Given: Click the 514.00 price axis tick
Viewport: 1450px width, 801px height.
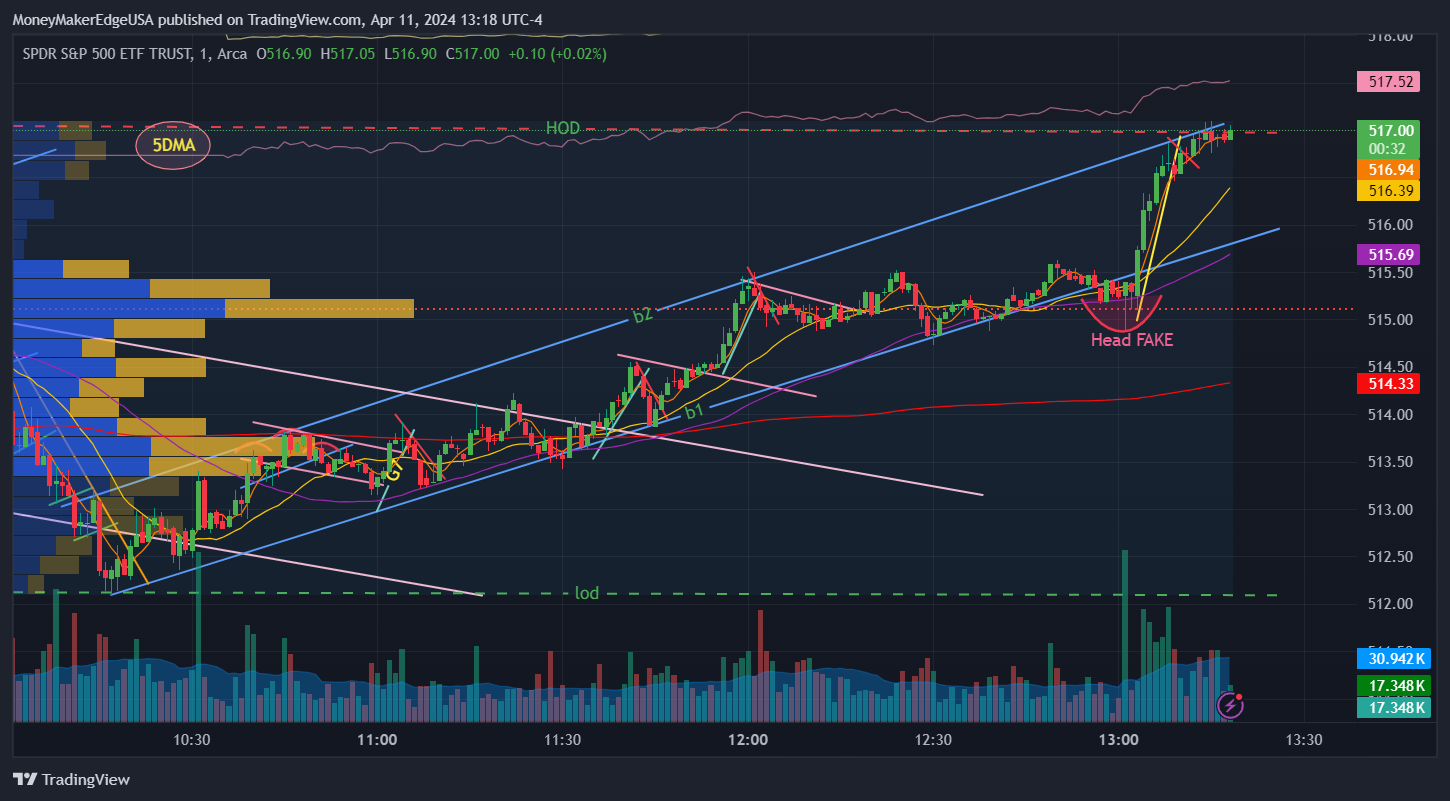Looking at the screenshot, I should point(1389,415).
